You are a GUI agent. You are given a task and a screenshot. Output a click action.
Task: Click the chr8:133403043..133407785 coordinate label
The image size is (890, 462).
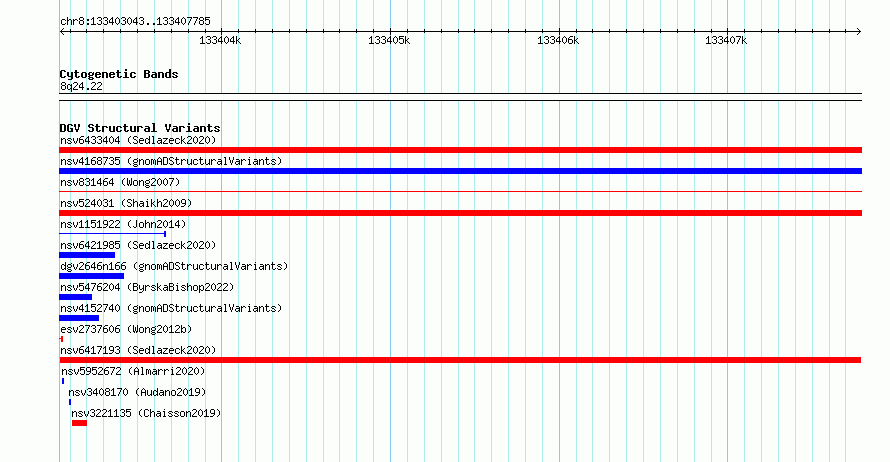pyautogui.click(x=135, y=21)
